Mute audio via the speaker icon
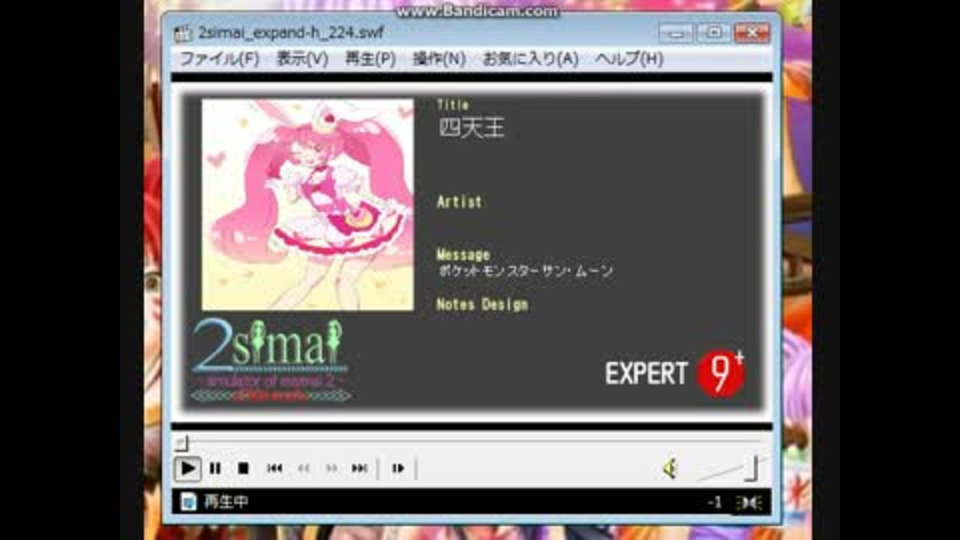 click(x=670, y=468)
